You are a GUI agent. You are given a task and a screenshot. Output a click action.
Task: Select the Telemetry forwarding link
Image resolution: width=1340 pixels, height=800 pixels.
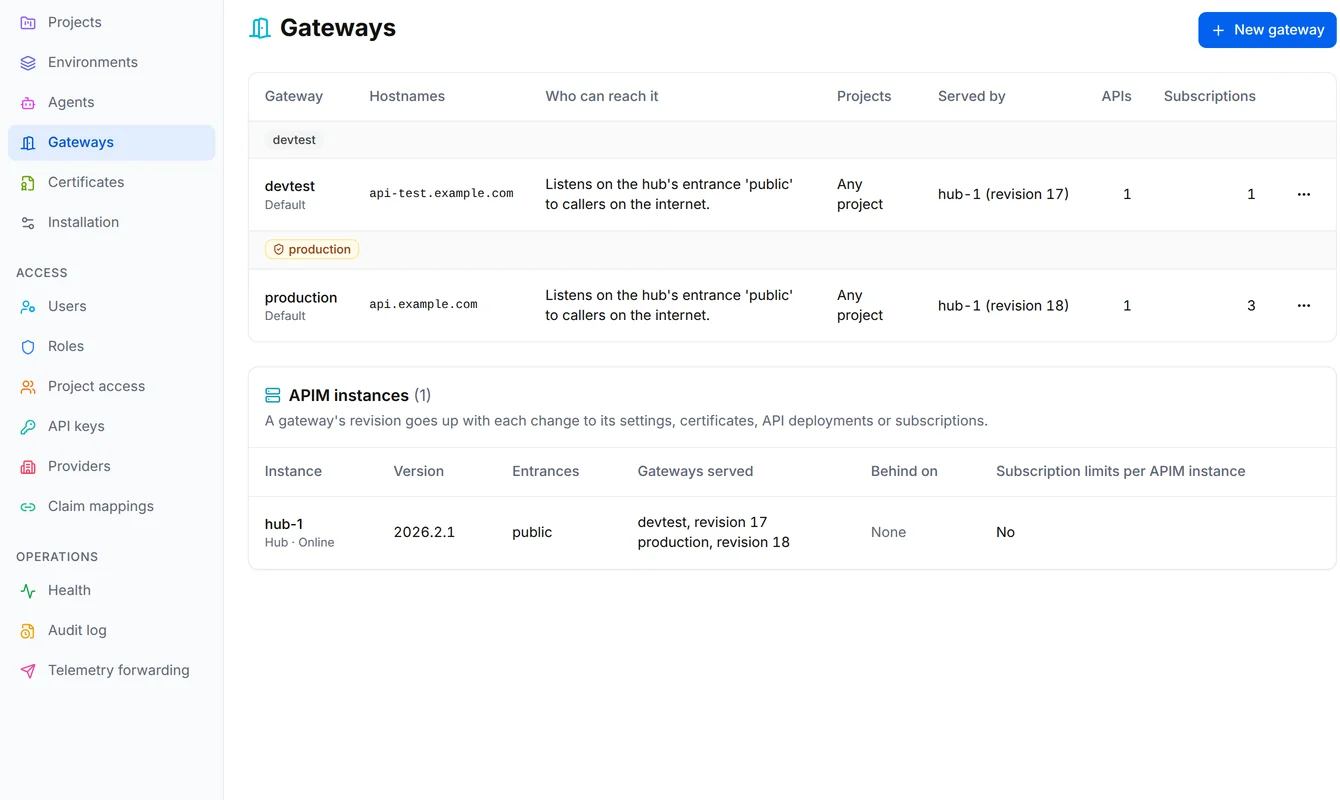111,670
